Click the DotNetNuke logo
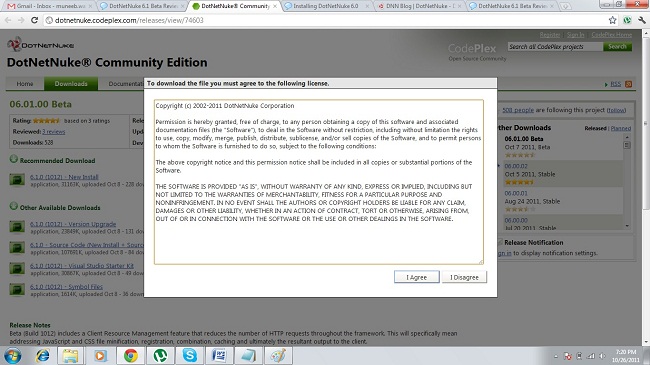The image size is (650, 365). pyautogui.click(x=41, y=44)
